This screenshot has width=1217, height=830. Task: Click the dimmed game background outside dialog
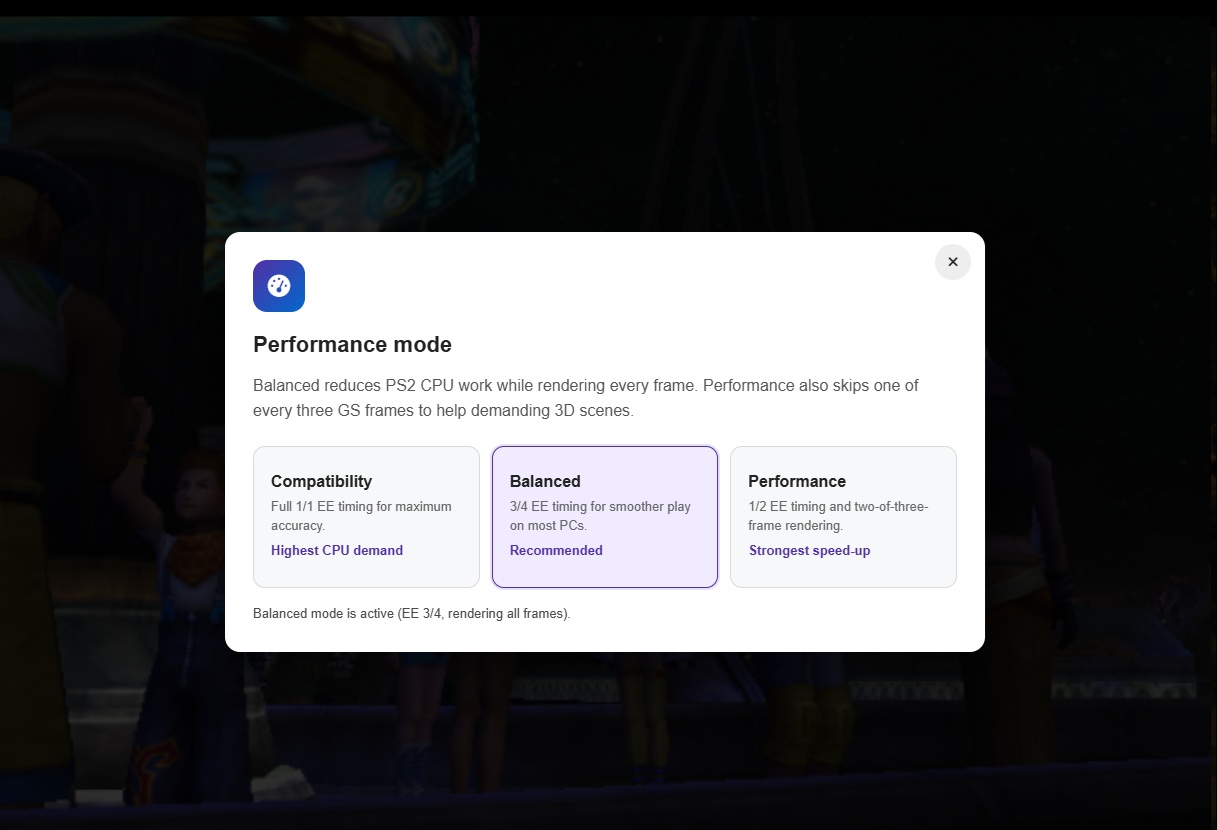tap(1100, 400)
